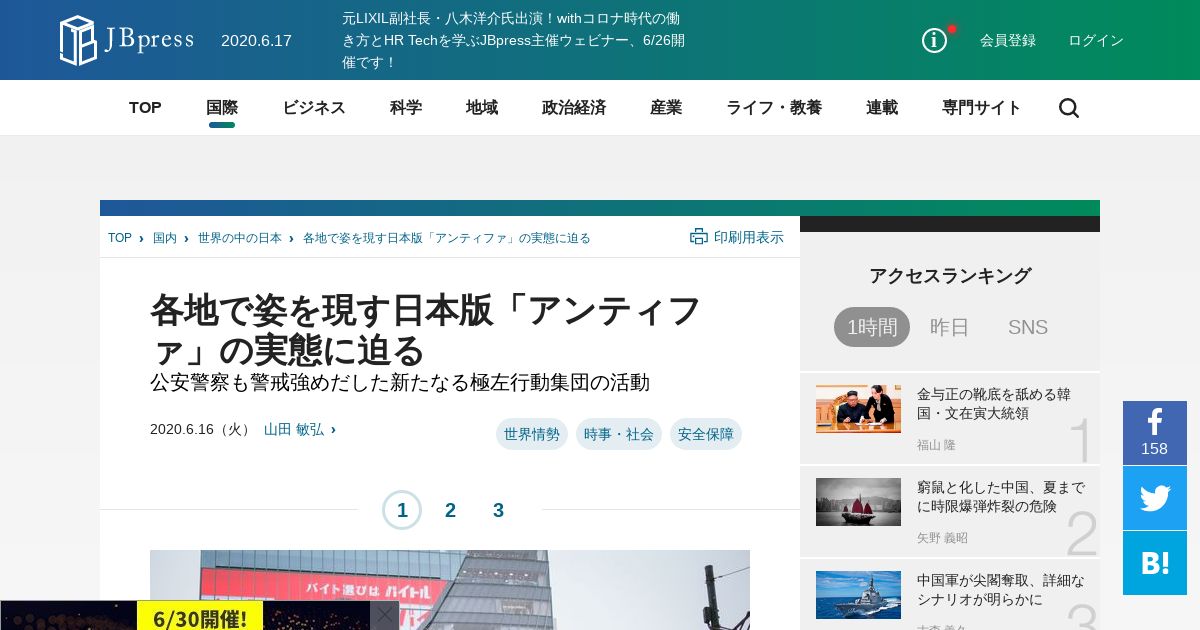Select 政治経済 navigation item
The height and width of the screenshot is (630, 1200).
[574, 108]
